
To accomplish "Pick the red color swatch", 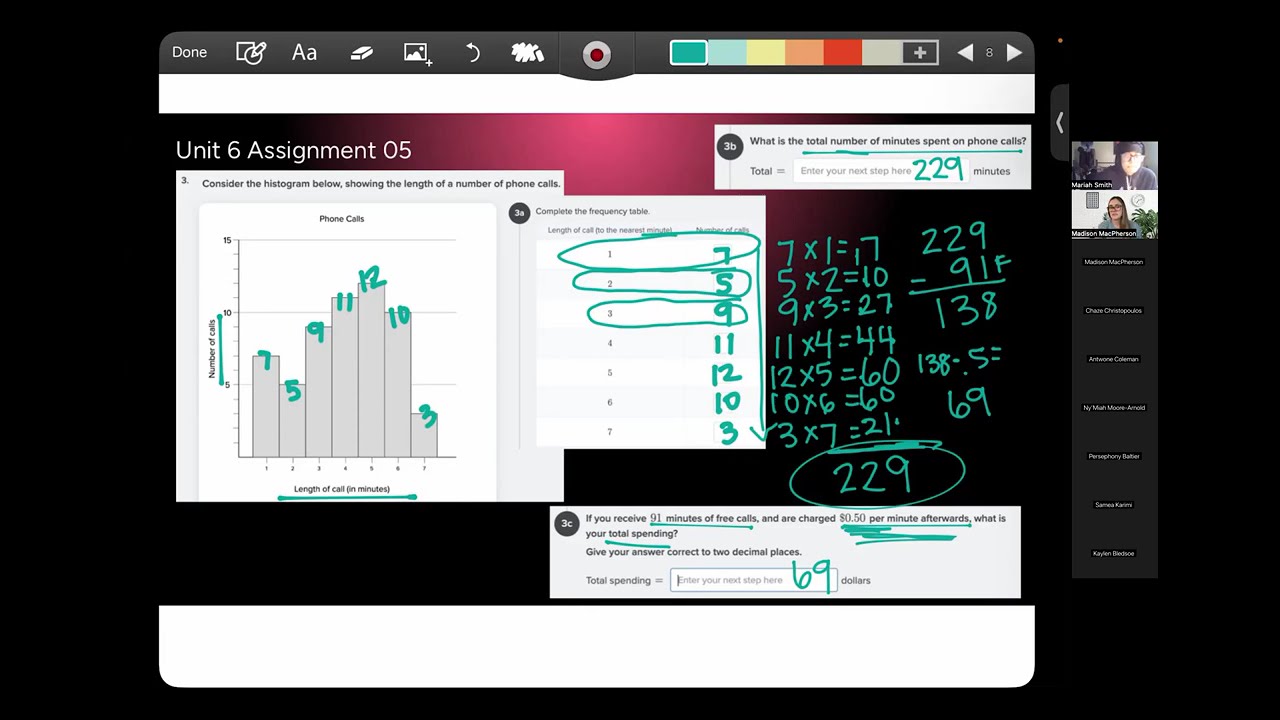I will [x=842, y=53].
